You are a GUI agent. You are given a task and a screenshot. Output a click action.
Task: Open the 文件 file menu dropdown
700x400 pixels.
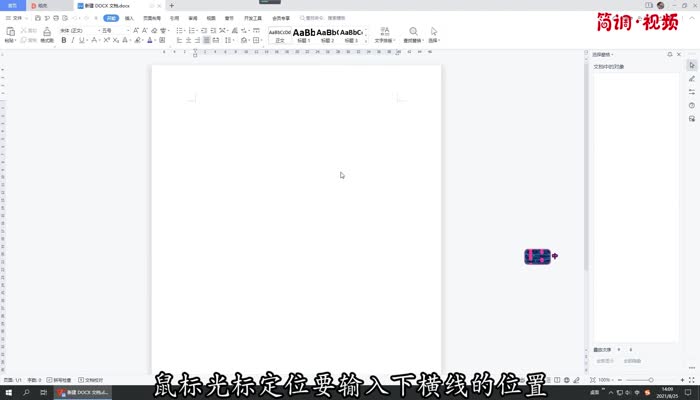(16, 18)
